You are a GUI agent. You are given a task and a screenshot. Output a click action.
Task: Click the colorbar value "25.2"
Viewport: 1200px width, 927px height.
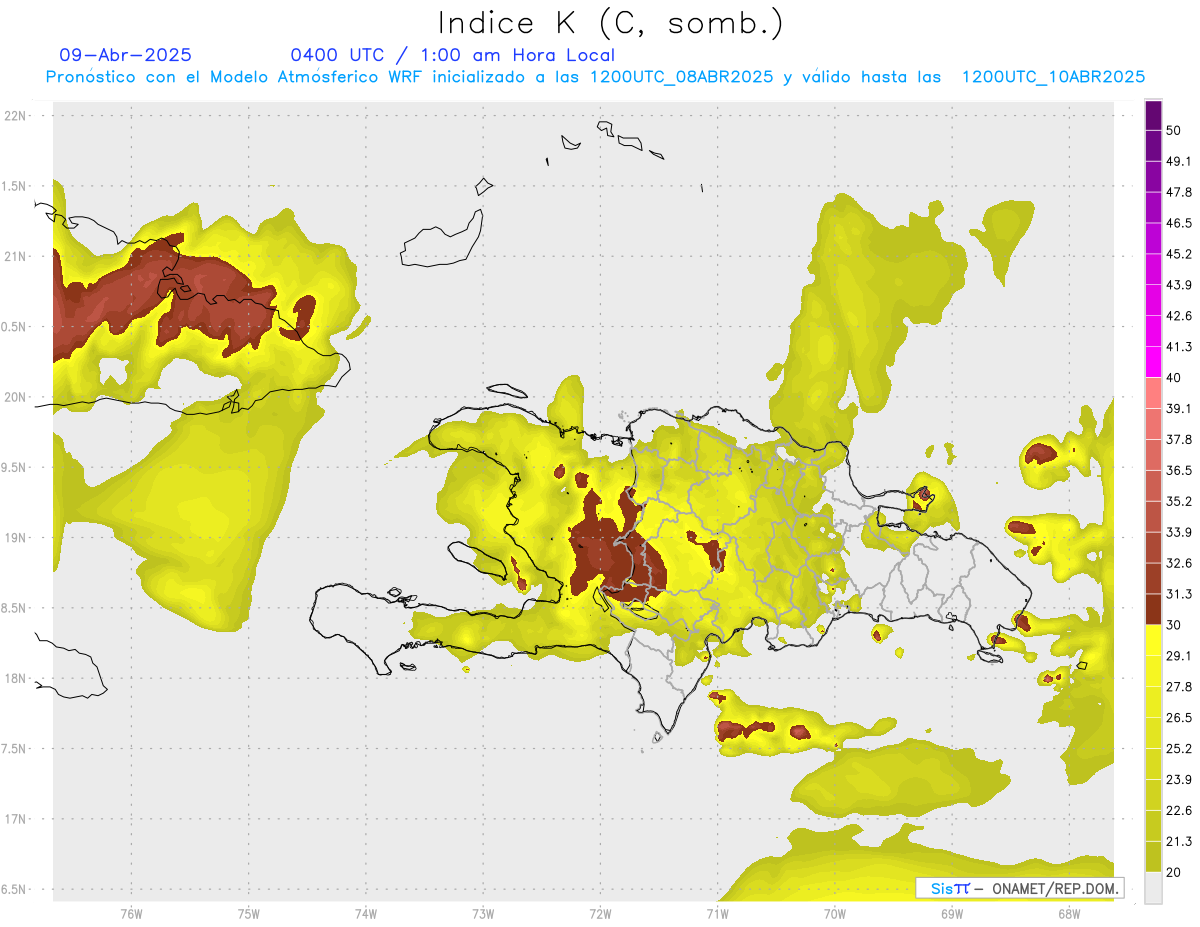coord(1178,749)
